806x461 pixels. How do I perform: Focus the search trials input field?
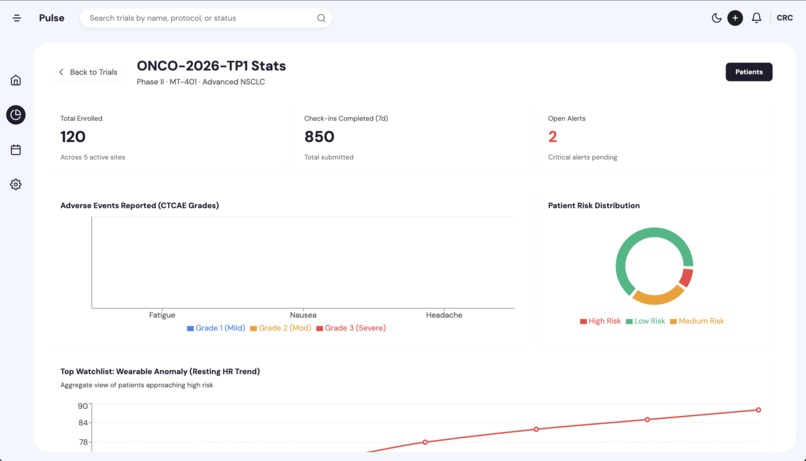(206, 18)
